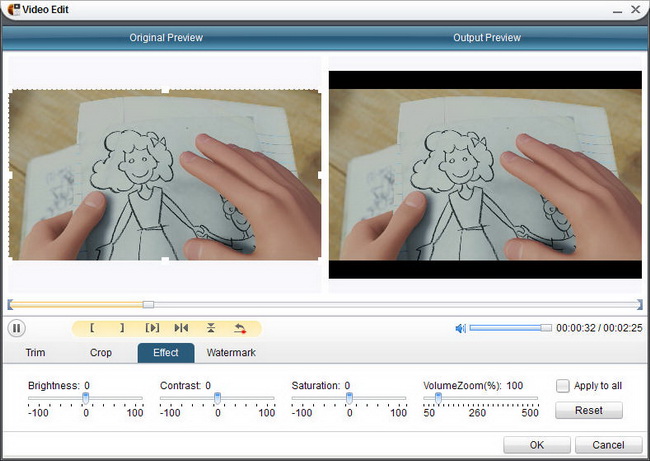Open the Trim tab
The height and width of the screenshot is (461, 650).
pyautogui.click(x=35, y=353)
